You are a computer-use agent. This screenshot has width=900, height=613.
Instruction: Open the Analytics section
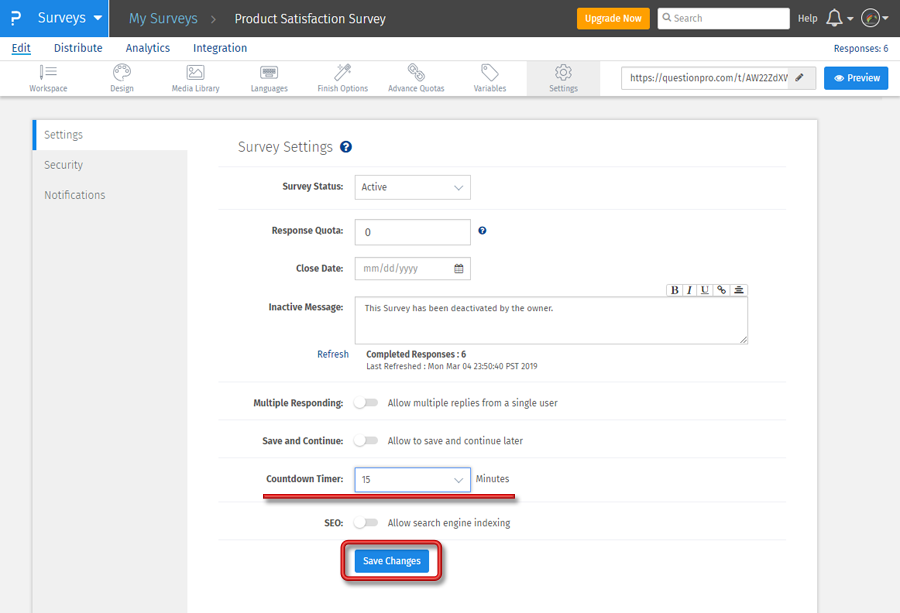click(x=147, y=47)
